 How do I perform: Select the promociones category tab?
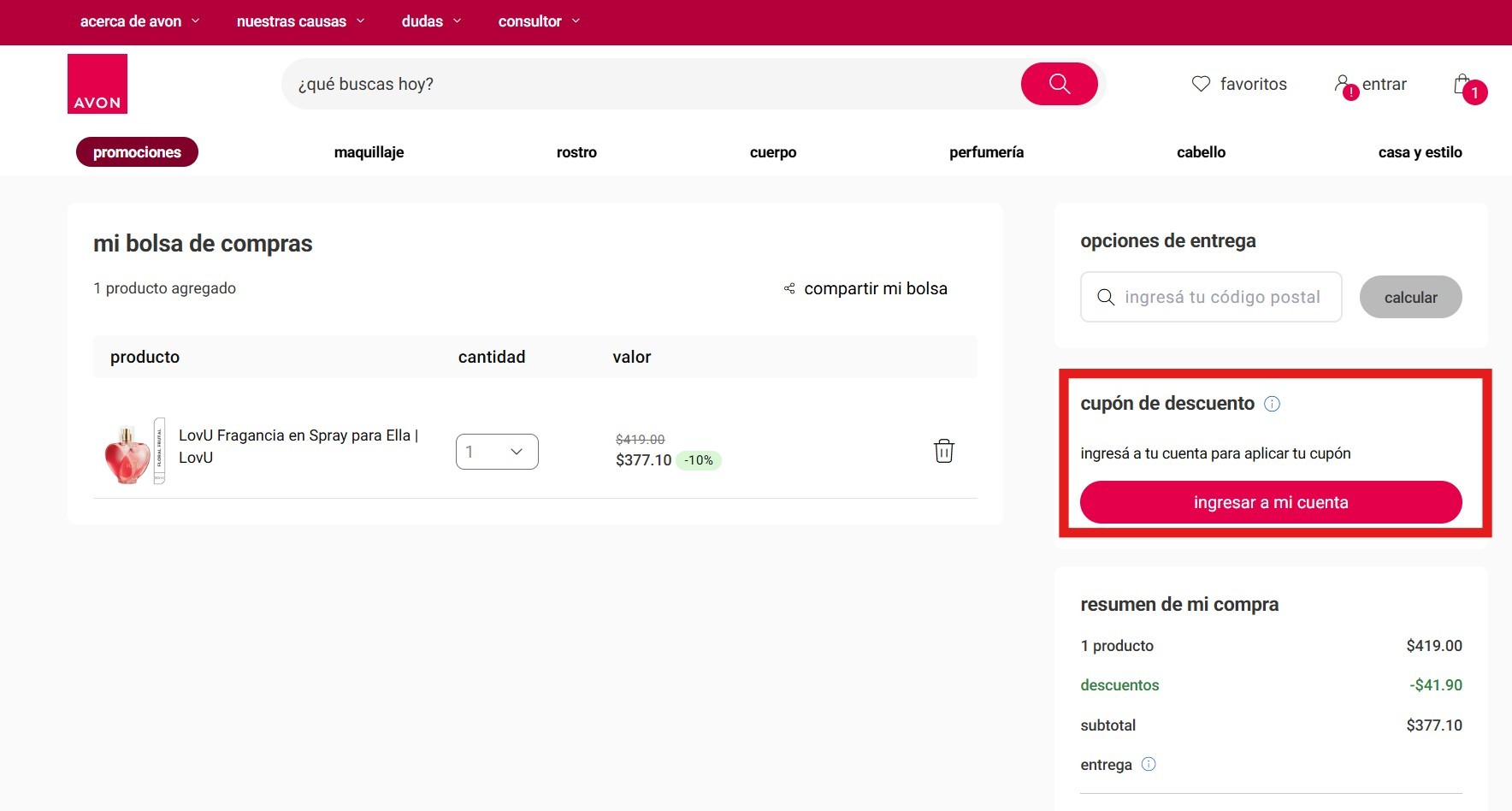(x=137, y=152)
